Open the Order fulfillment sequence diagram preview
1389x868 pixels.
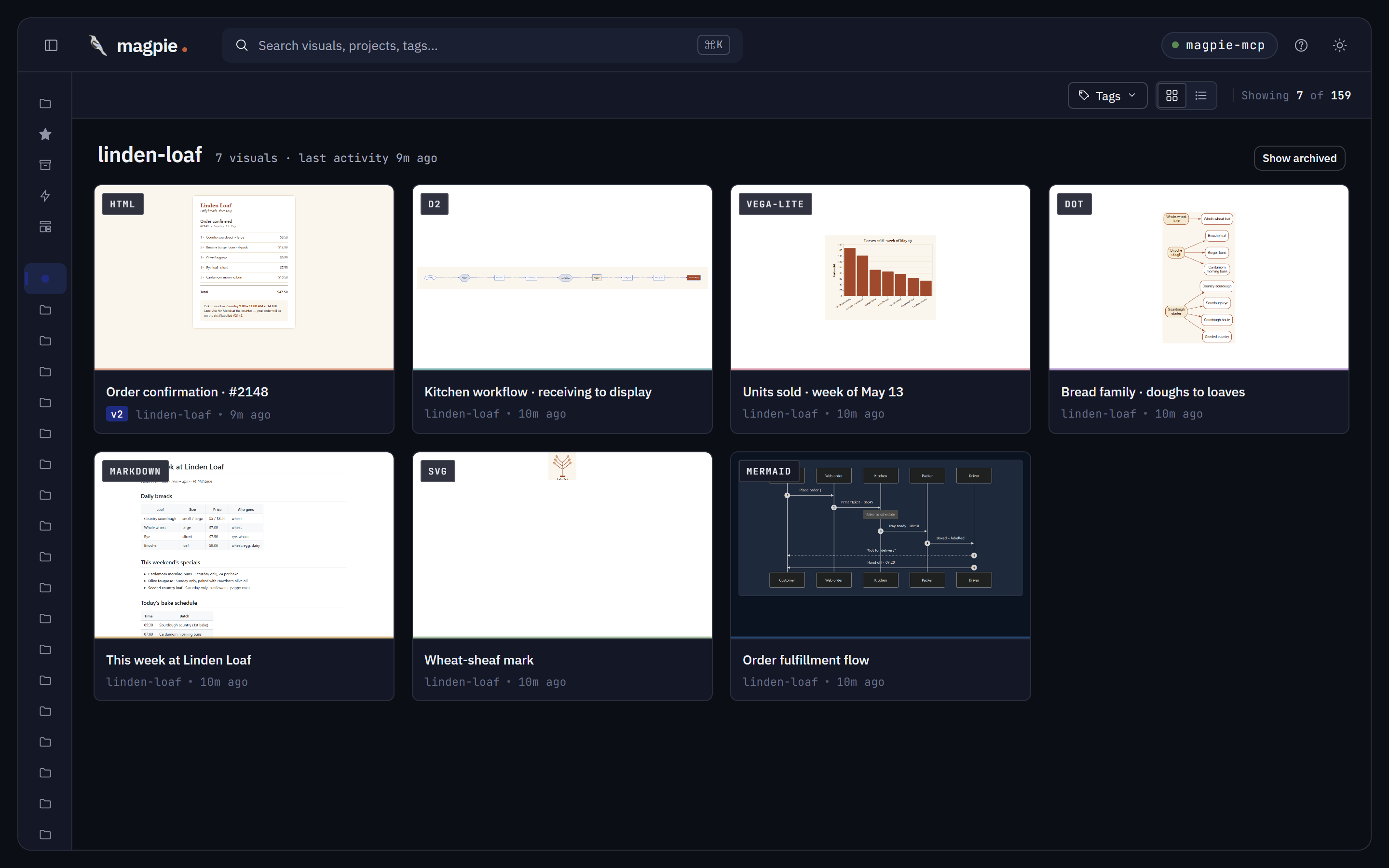(881, 545)
